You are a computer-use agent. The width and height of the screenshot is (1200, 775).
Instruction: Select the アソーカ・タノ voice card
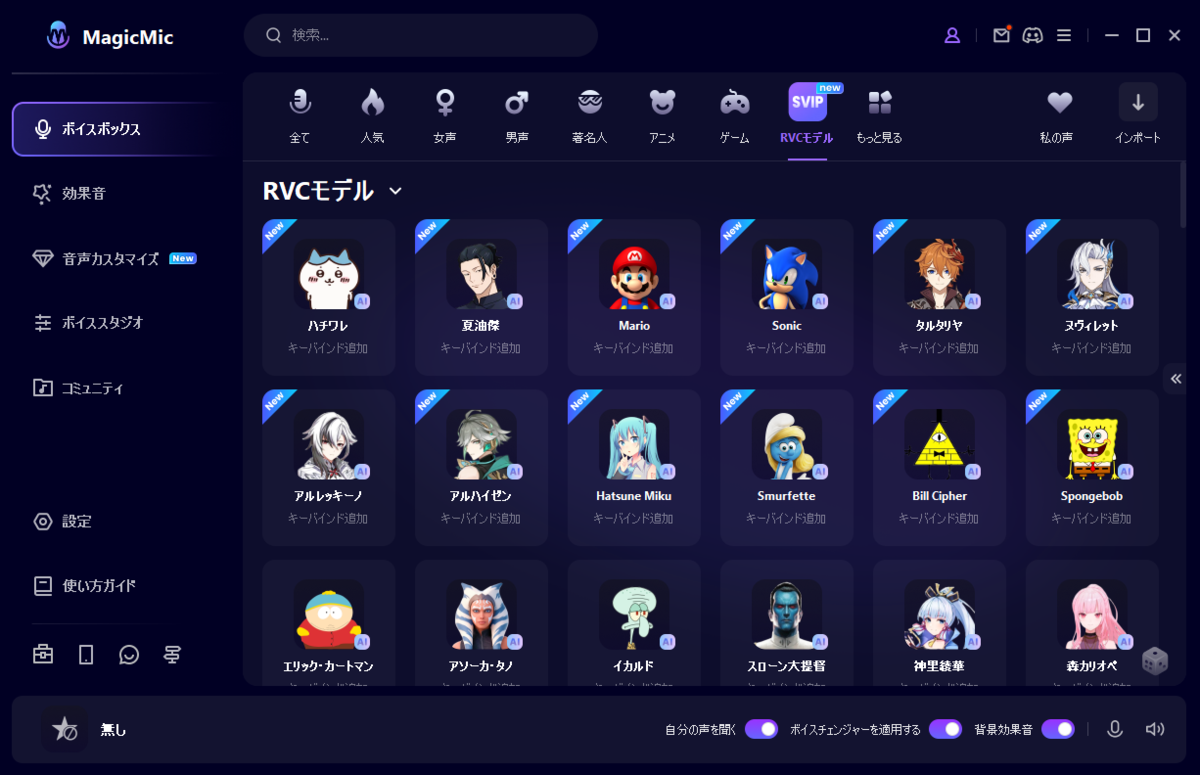pos(481,623)
